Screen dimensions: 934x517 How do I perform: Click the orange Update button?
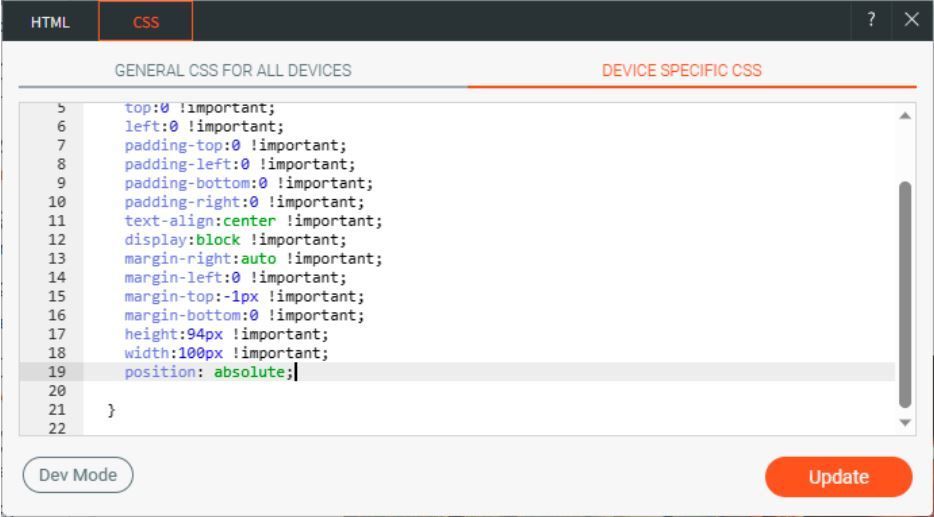click(x=839, y=477)
